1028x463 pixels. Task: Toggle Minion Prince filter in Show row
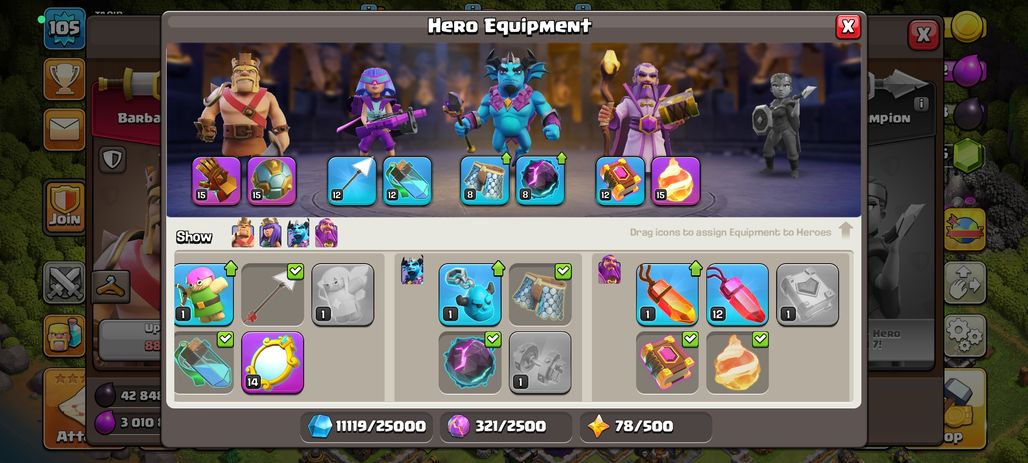pos(298,233)
